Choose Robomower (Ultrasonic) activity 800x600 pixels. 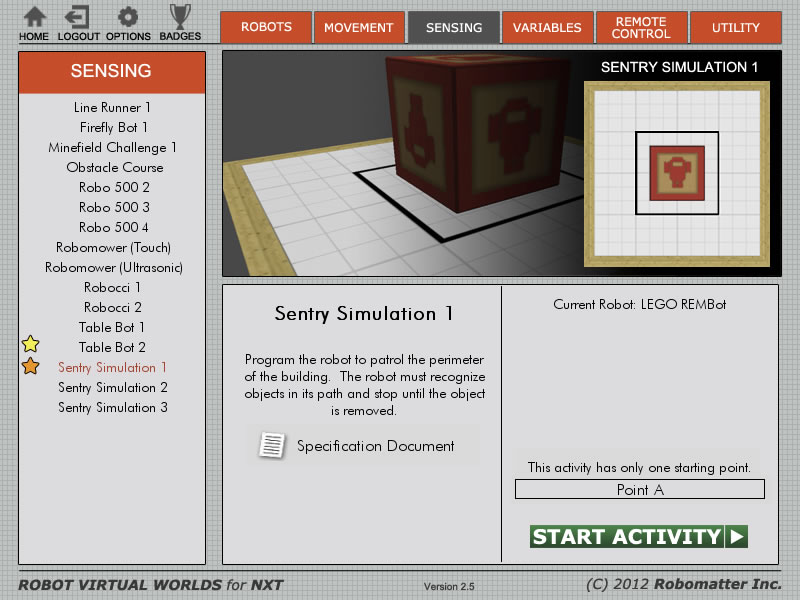click(114, 267)
